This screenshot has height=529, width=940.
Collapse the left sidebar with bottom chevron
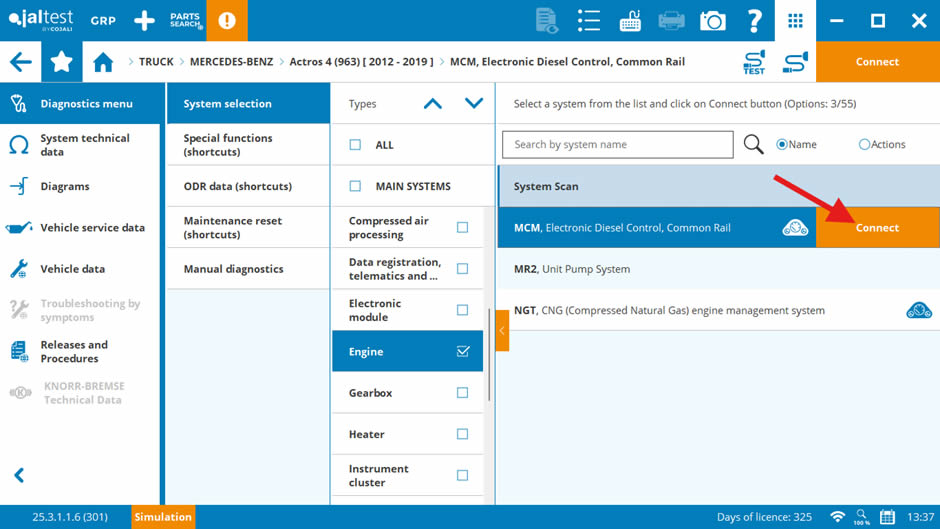(19, 476)
